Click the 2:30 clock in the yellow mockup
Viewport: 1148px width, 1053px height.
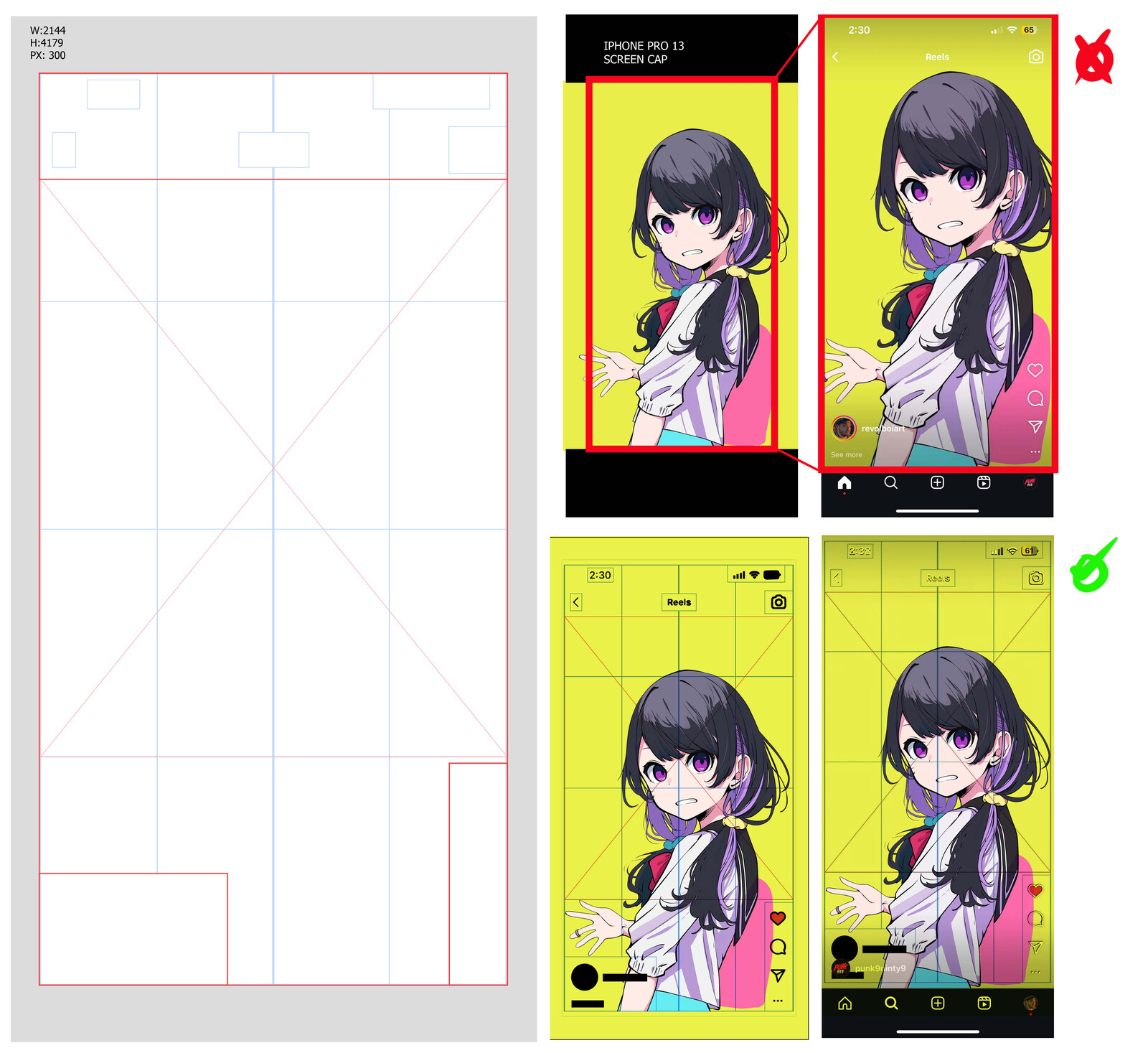click(x=600, y=575)
